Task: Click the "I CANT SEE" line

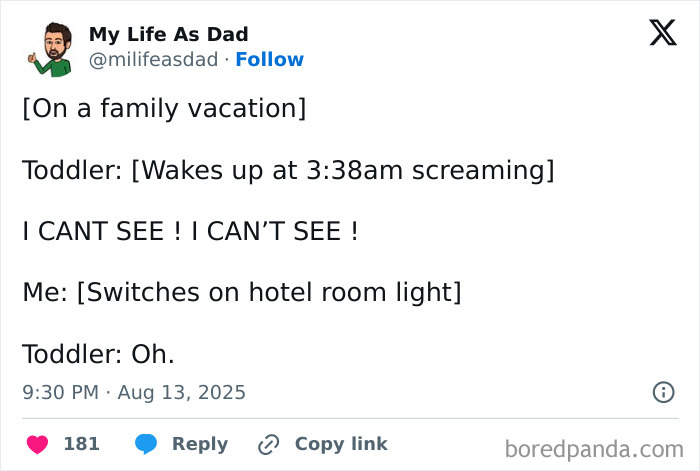Action: [x=190, y=231]
